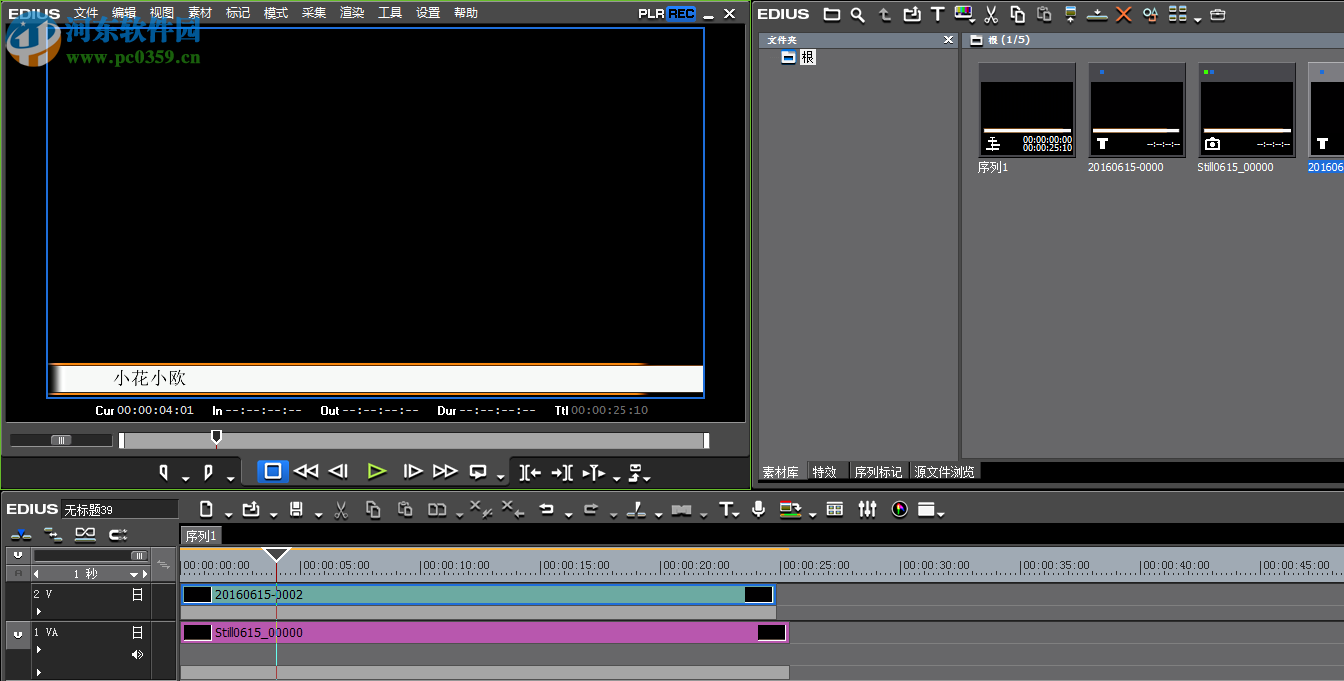
Task: Toggle video mute on track 2 V
Action: pos(137,594)
